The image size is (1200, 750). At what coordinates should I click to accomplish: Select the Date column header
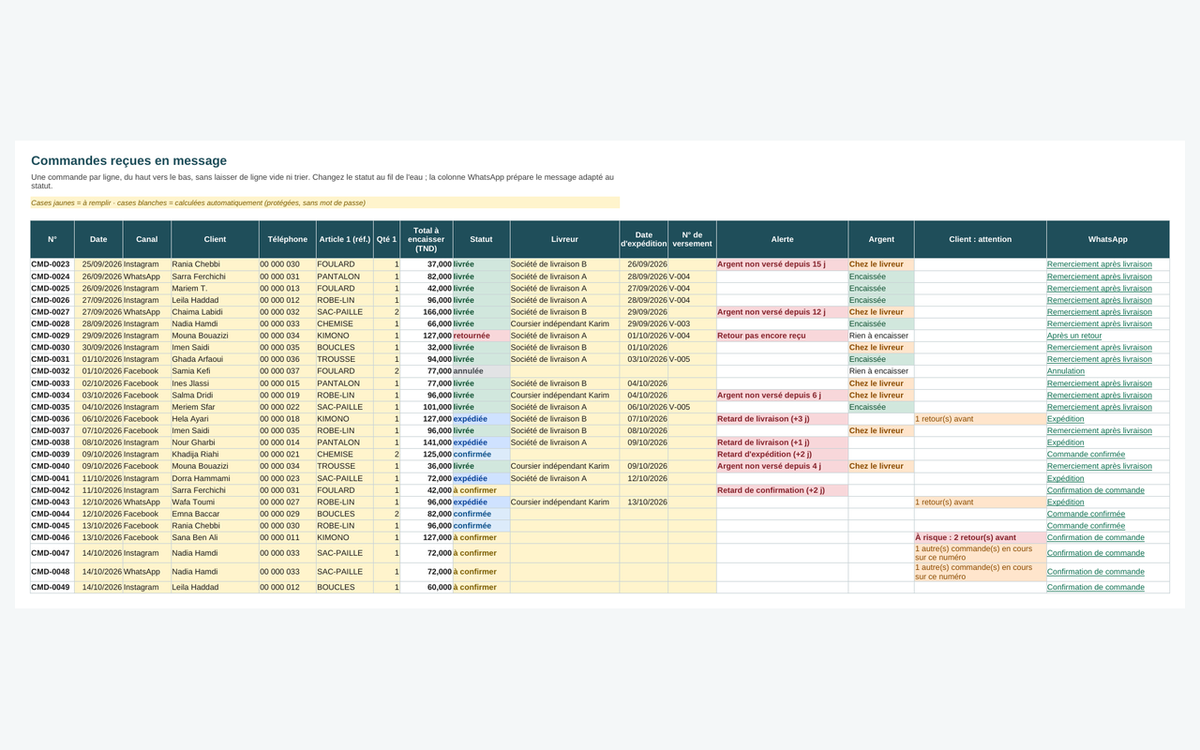(x=98, y=239)
